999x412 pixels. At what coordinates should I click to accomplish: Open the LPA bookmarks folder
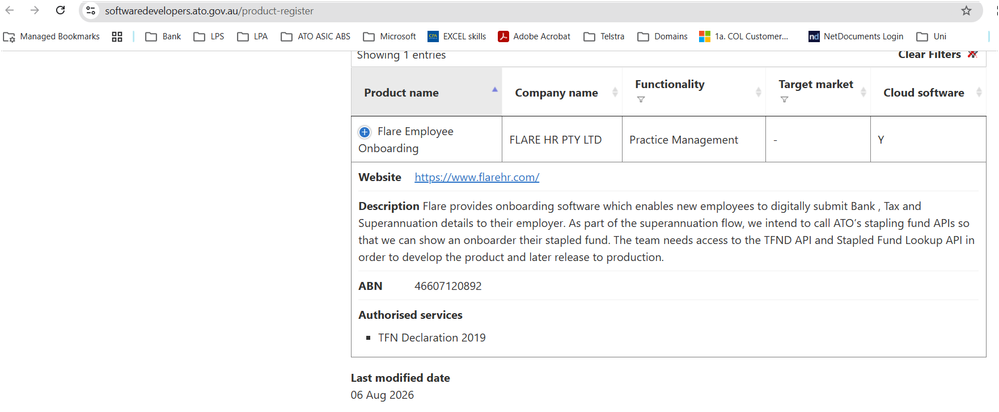252,36
